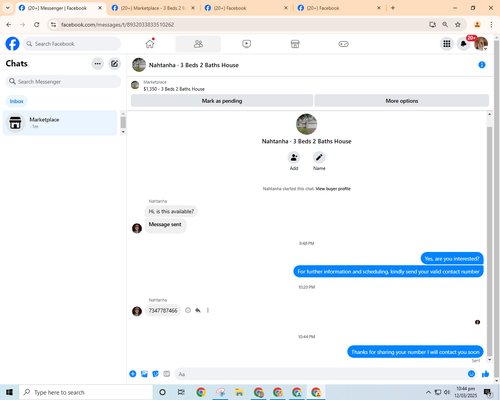This screenshot has height=400, width=500.
Task: Open the account profile picture menu
Action: point(481,44)
